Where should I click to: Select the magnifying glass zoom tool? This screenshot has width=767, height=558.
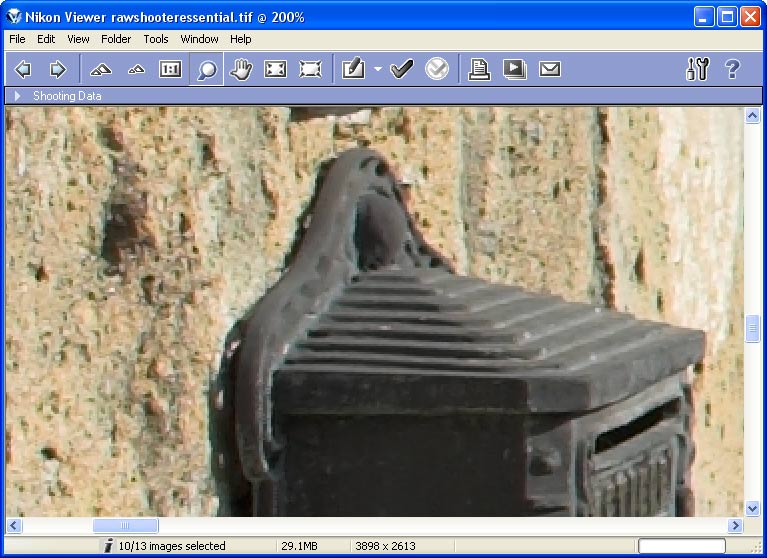point(206,69)
